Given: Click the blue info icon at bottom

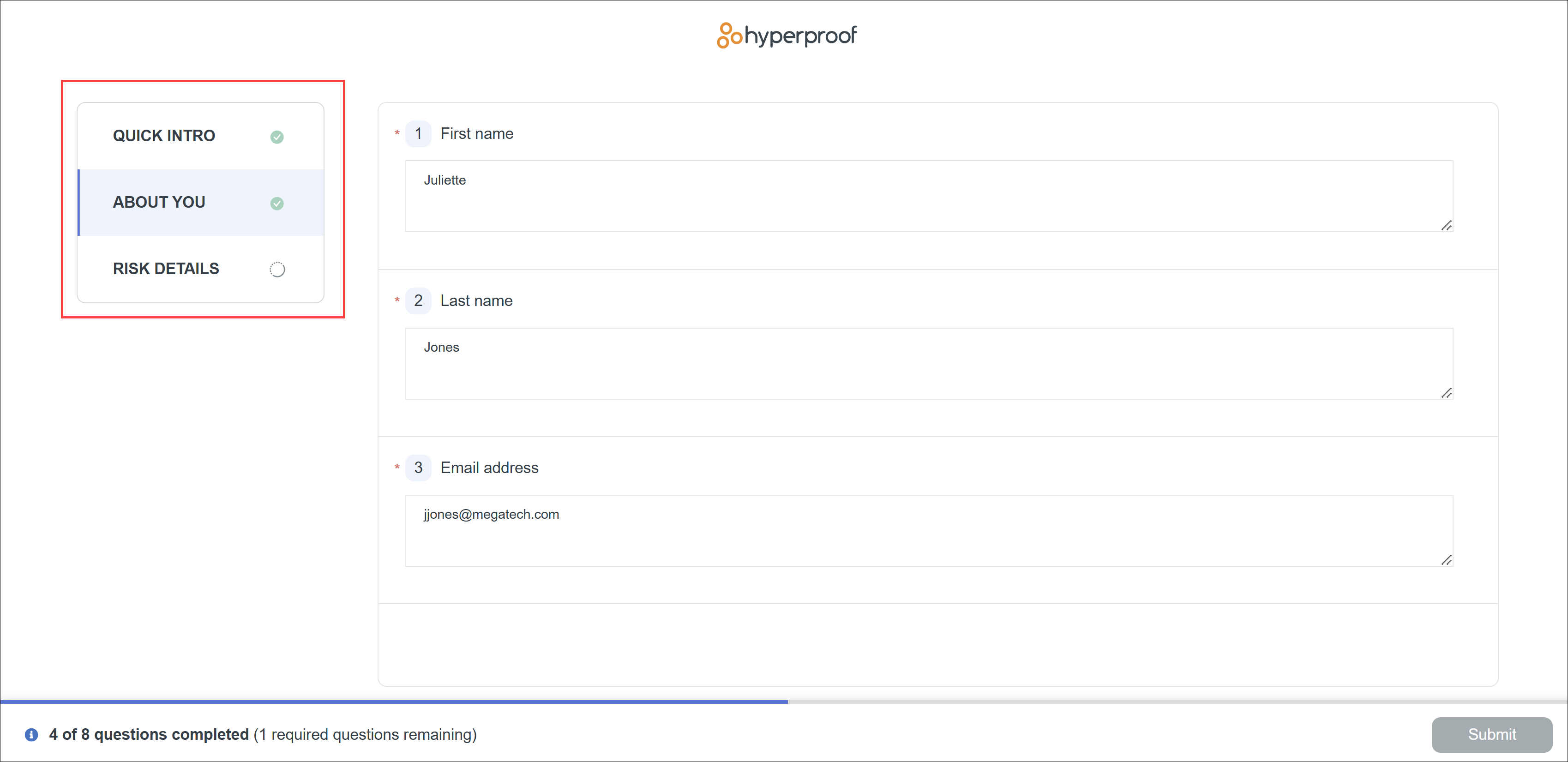Looking at the screenshot, I should (31, 735).
